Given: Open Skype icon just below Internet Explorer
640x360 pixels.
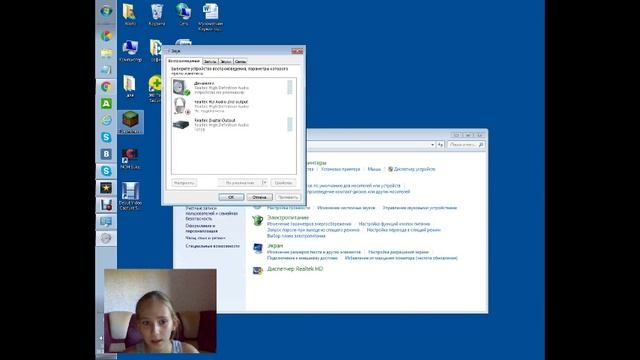Looking at the screenshot, I should [x=106, y=137].
